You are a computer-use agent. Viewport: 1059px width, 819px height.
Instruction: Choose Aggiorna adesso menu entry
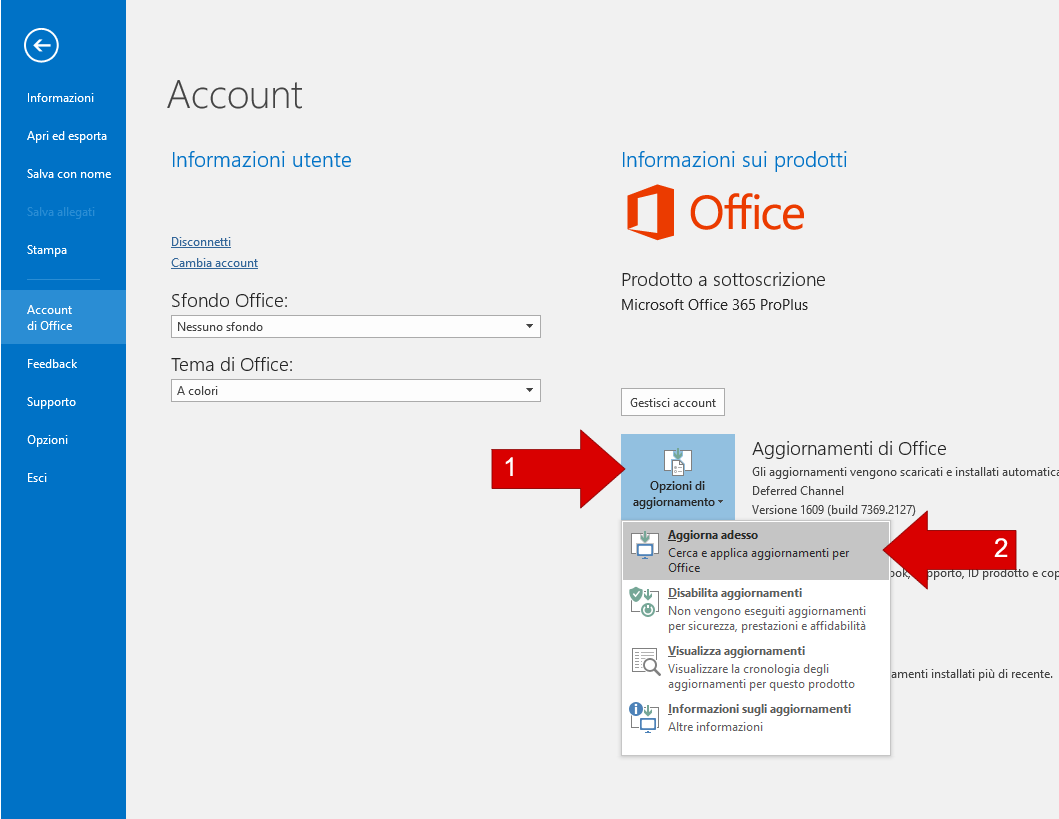755,550
